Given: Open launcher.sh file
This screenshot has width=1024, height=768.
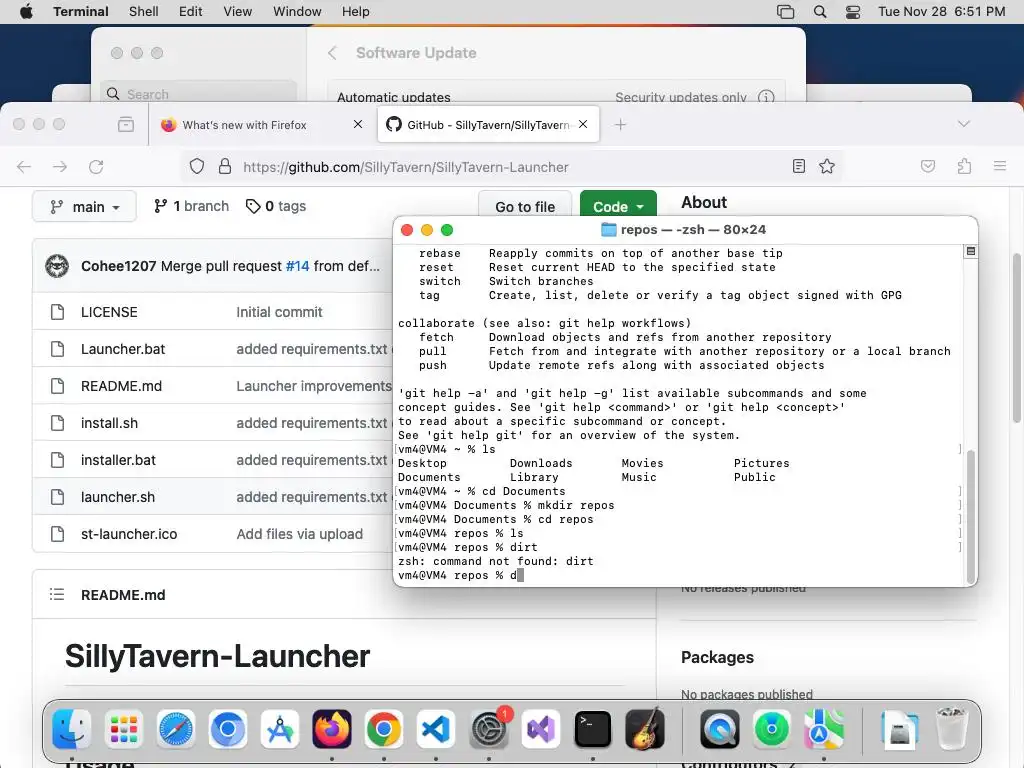Looking at the screenshot, I should click(118, 497).
